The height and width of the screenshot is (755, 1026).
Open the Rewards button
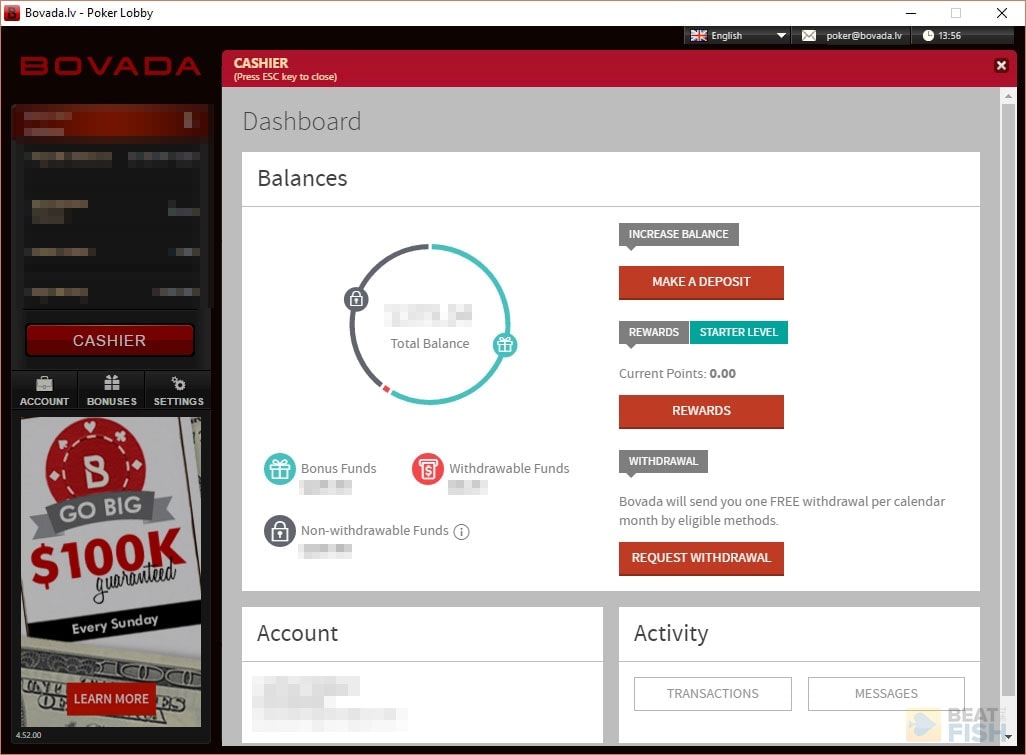701,411
